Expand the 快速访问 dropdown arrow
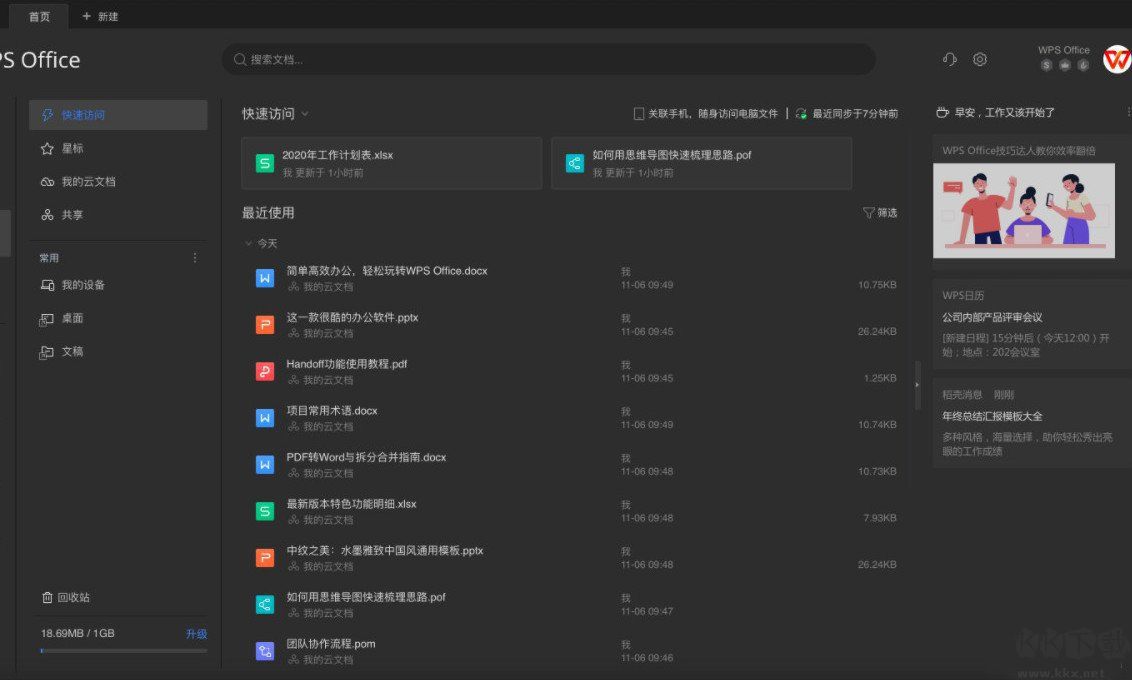 307,113
